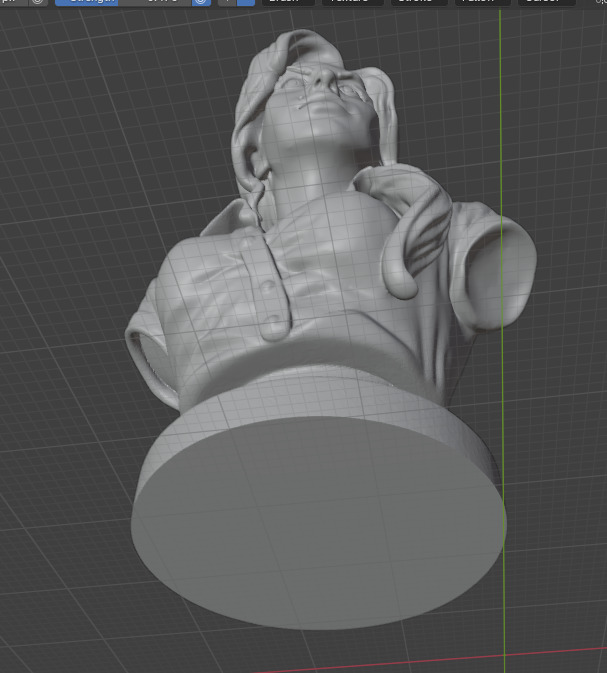
Task: Select the Subtract brush direction button
Action: (246, 2)
